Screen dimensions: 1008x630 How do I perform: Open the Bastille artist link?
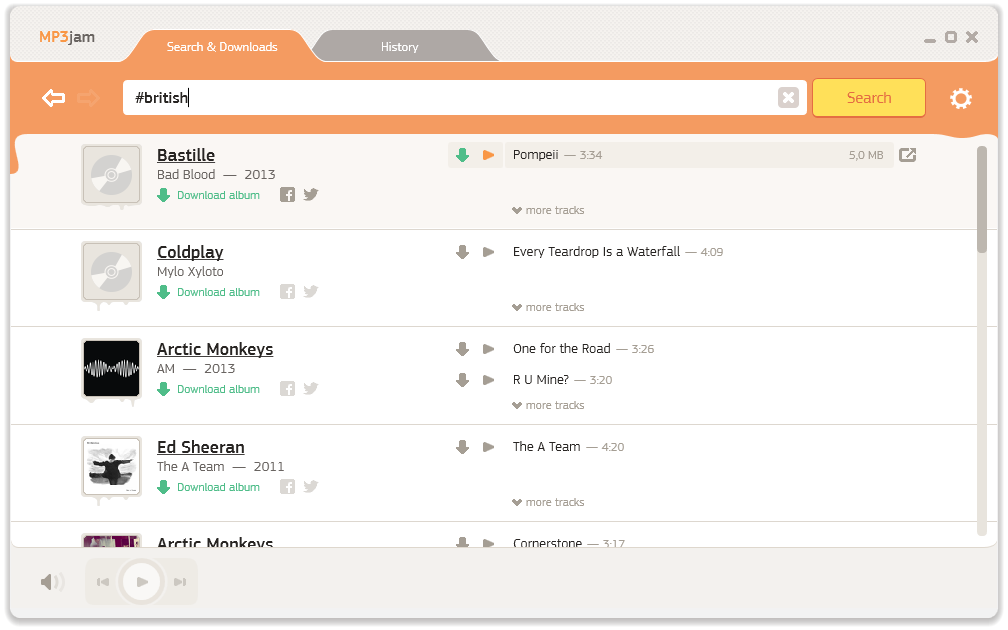[x=186, y=155]
